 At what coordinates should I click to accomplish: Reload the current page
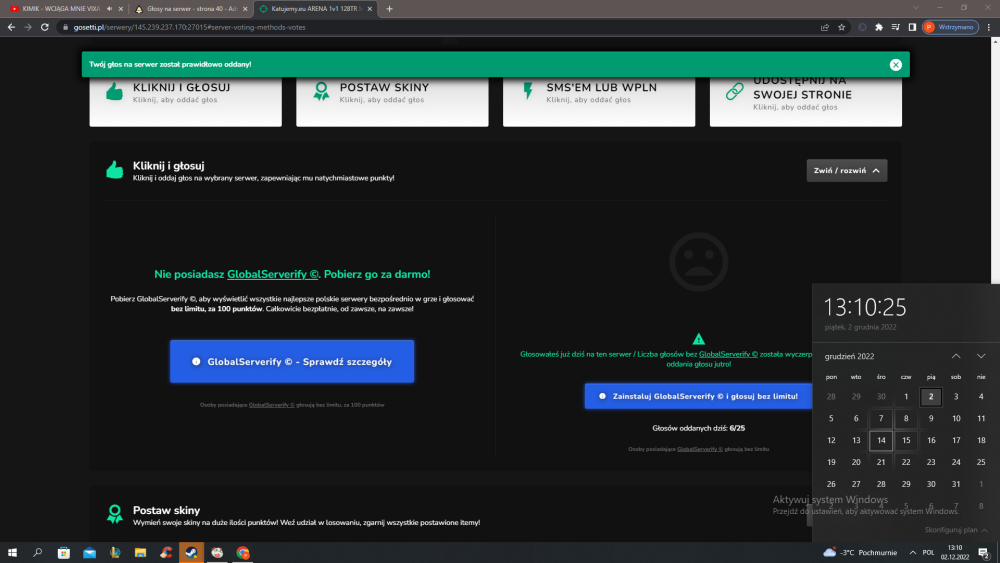coord(45,27)
